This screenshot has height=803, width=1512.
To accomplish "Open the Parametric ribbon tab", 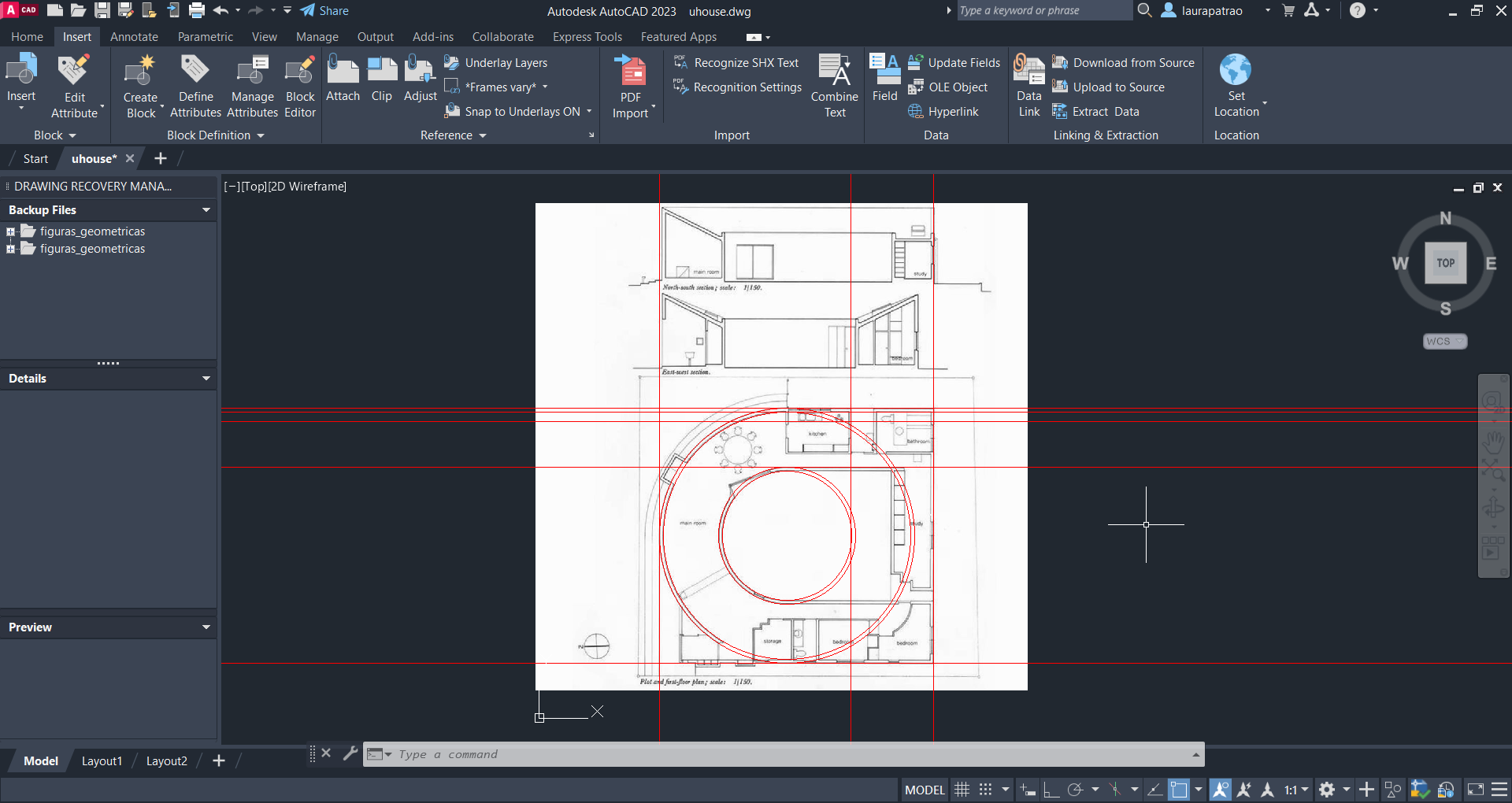I will pyautogui.click(x=206, y=36).
